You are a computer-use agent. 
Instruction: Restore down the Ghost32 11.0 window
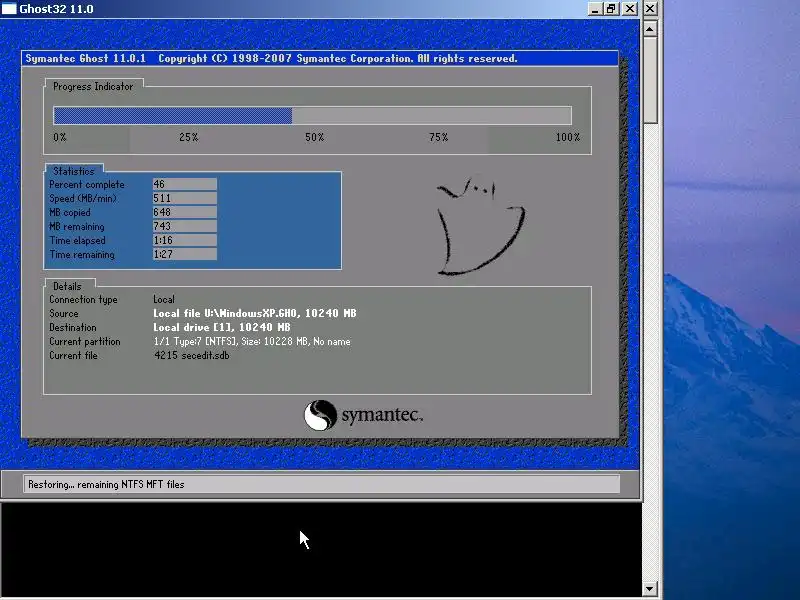point(611,9)
